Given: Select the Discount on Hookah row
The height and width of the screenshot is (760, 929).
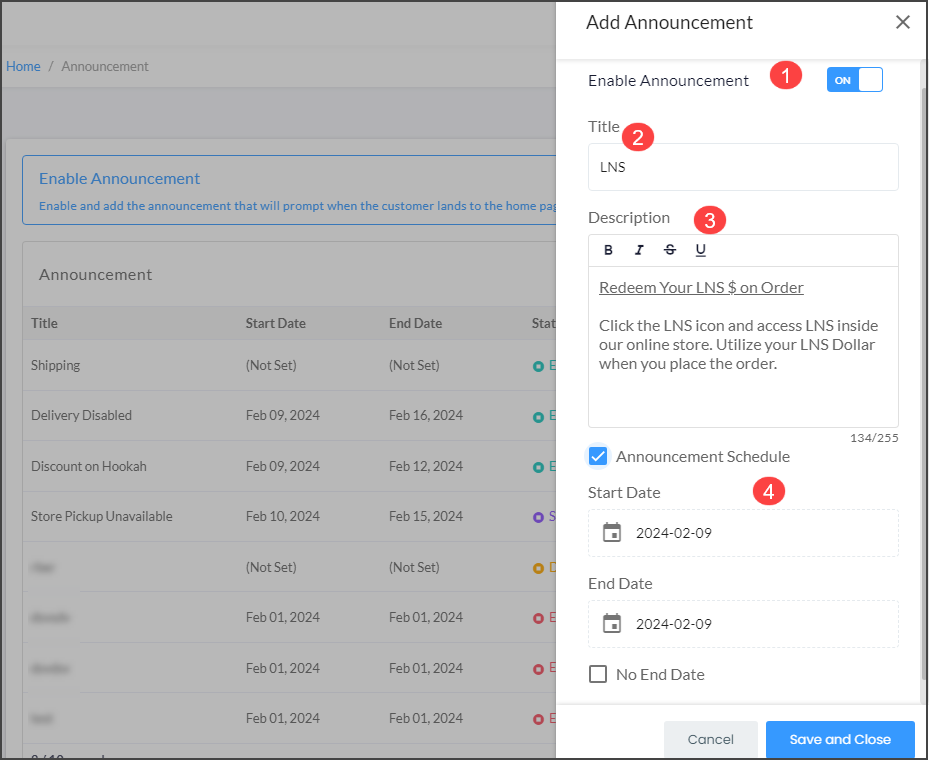Looking at the screenshot, I should (290, 466).
